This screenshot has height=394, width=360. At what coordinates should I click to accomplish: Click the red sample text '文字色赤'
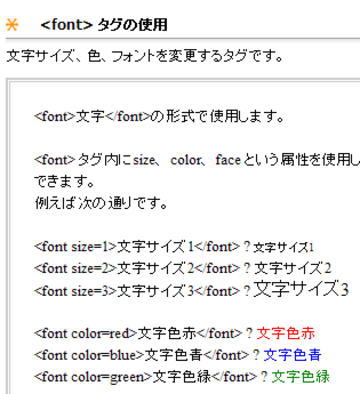(x=286, y=333)
